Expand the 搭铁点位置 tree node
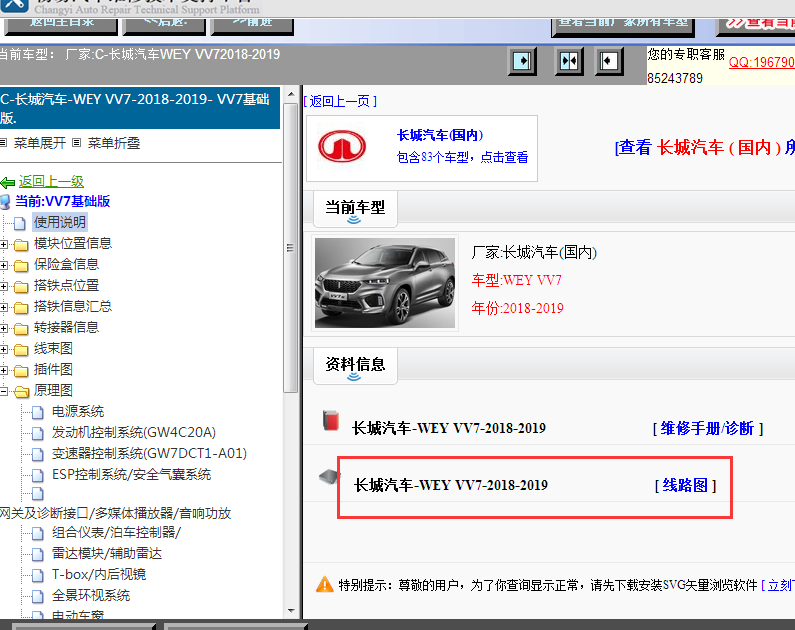This screenshot has width=795, height=630. click(4, 287)
